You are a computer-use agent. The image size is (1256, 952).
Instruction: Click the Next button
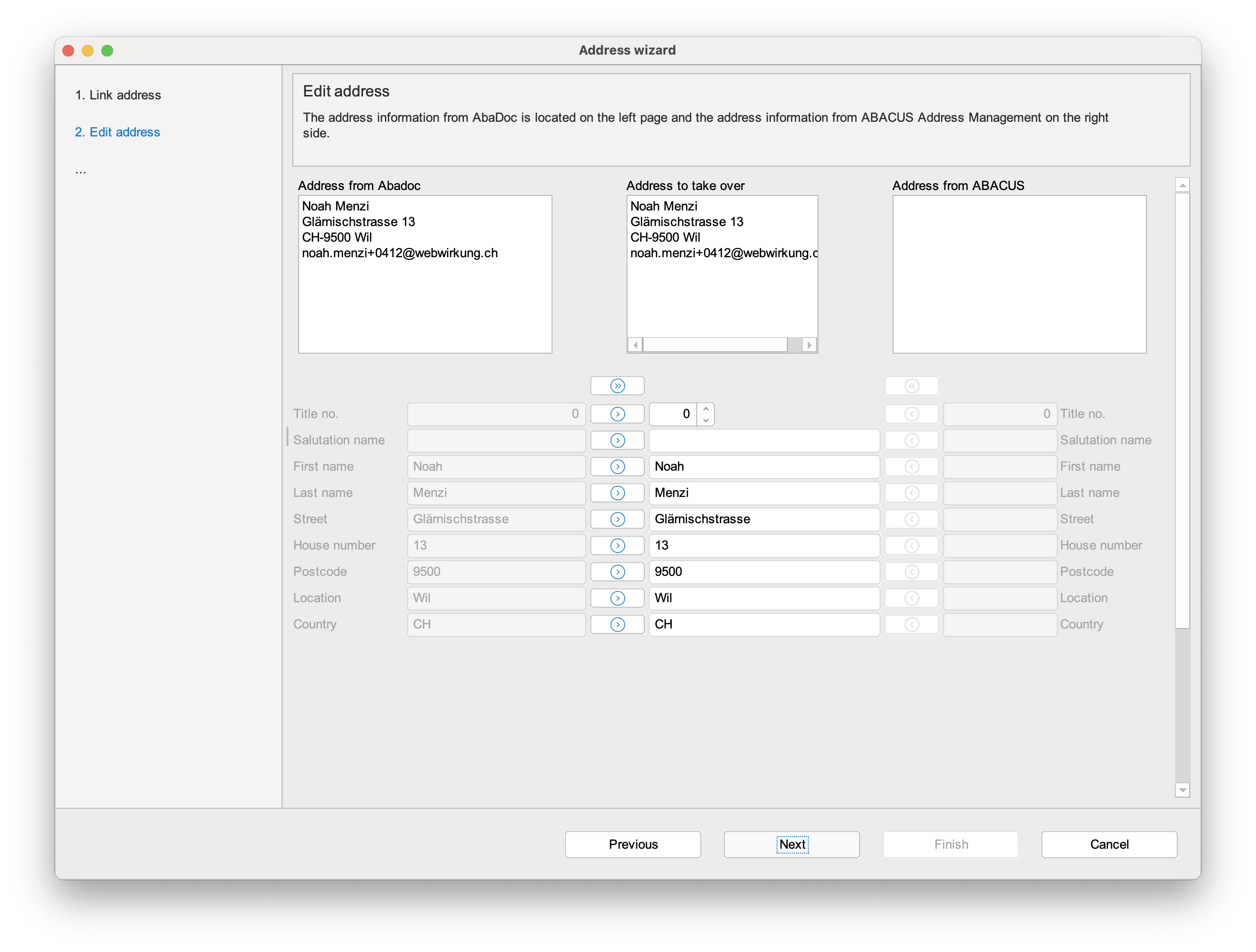click(792, 844)
